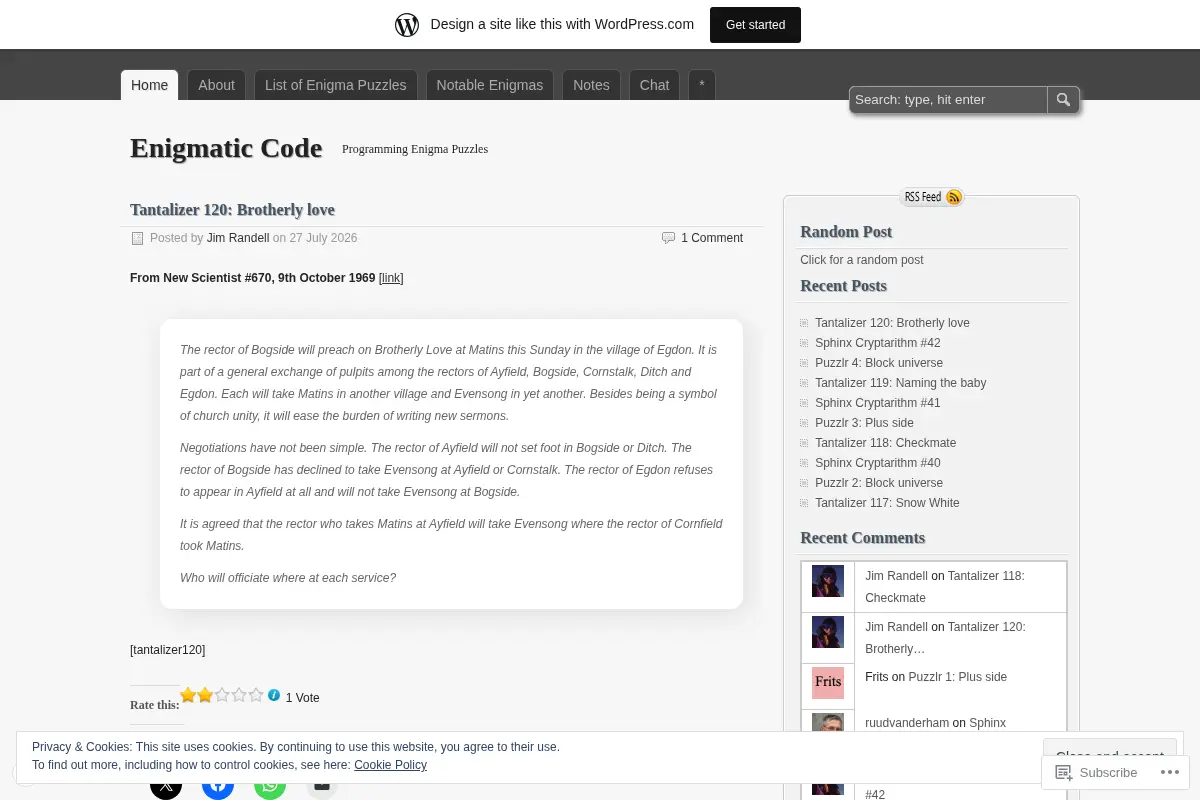Click author link Jim Randell in post meta
The image size is (1200, 800).
[238, 238]
